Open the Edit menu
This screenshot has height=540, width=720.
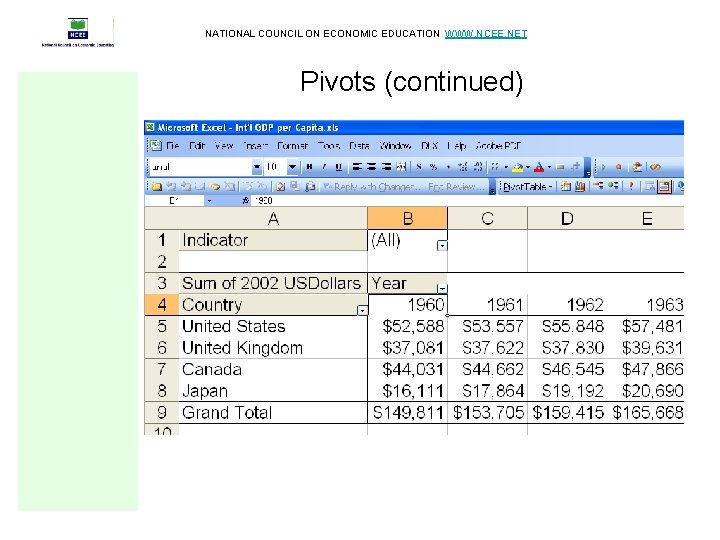pos(197,146)
